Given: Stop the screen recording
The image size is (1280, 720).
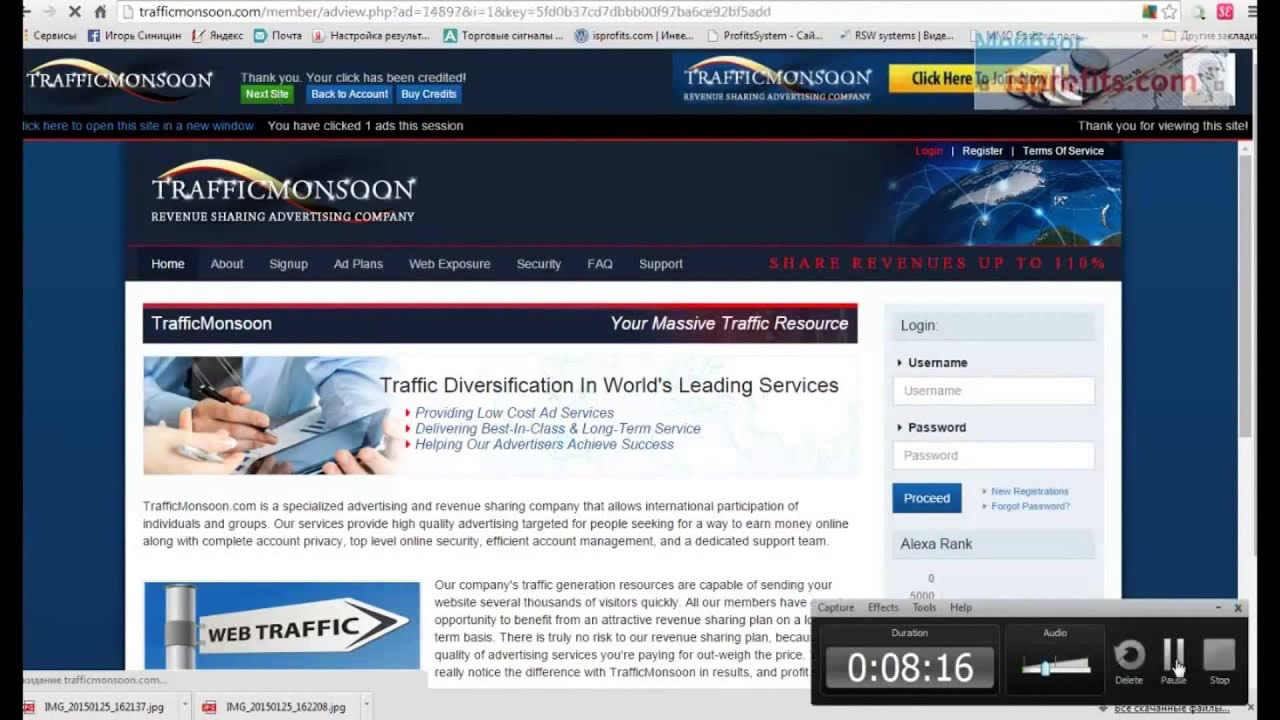Looking at the screenshot, I should tap(1219, 662).
